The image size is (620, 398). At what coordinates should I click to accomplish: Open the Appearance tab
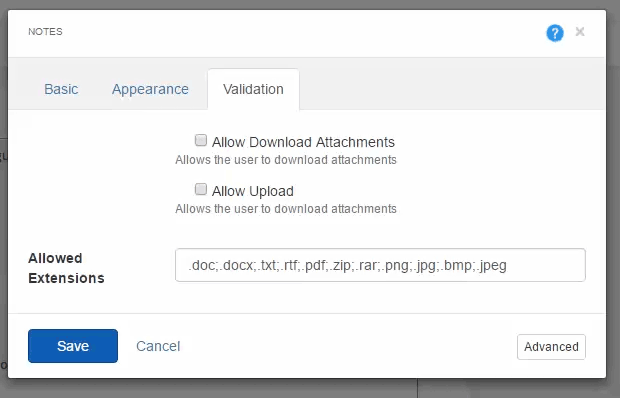click(150, 89)
